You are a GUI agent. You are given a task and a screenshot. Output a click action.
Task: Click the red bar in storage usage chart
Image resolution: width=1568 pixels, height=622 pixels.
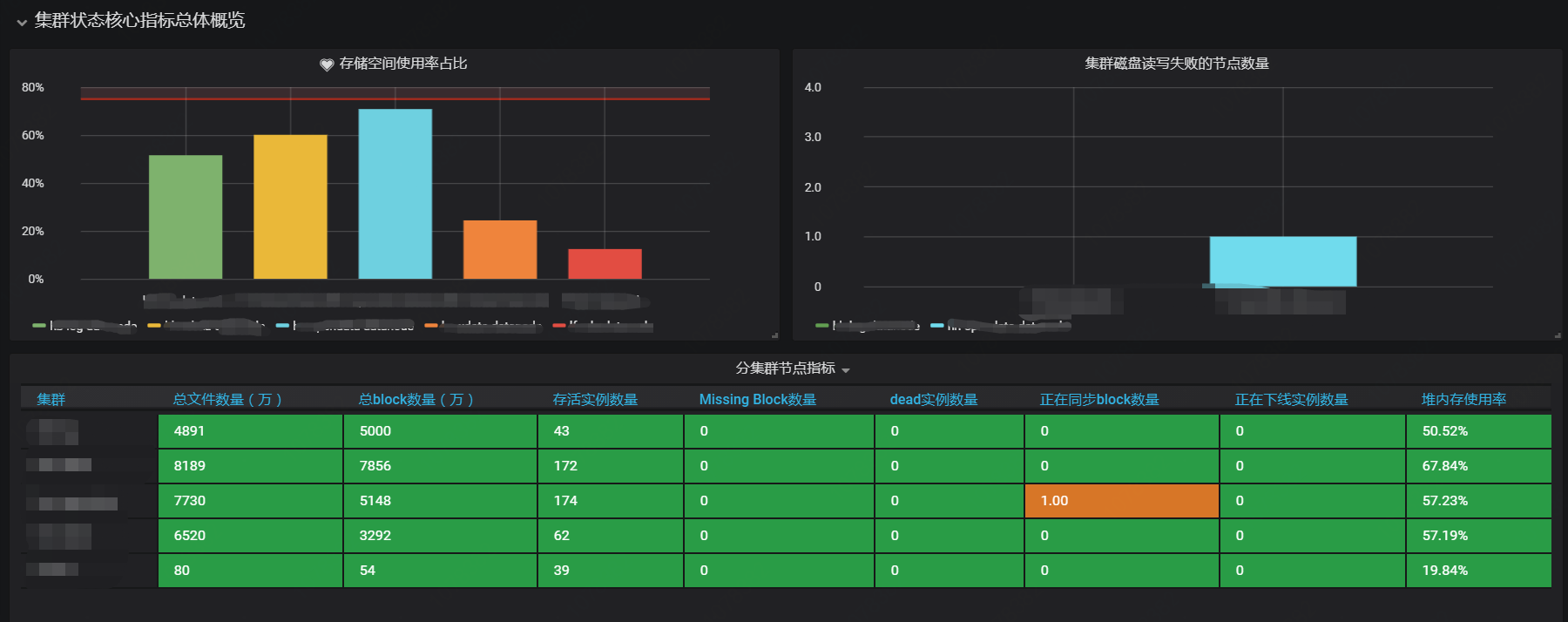(x=605, y=264)
